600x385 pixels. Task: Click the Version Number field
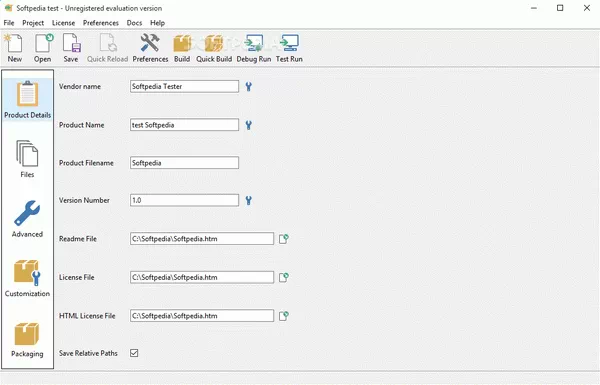coord(184,200)
